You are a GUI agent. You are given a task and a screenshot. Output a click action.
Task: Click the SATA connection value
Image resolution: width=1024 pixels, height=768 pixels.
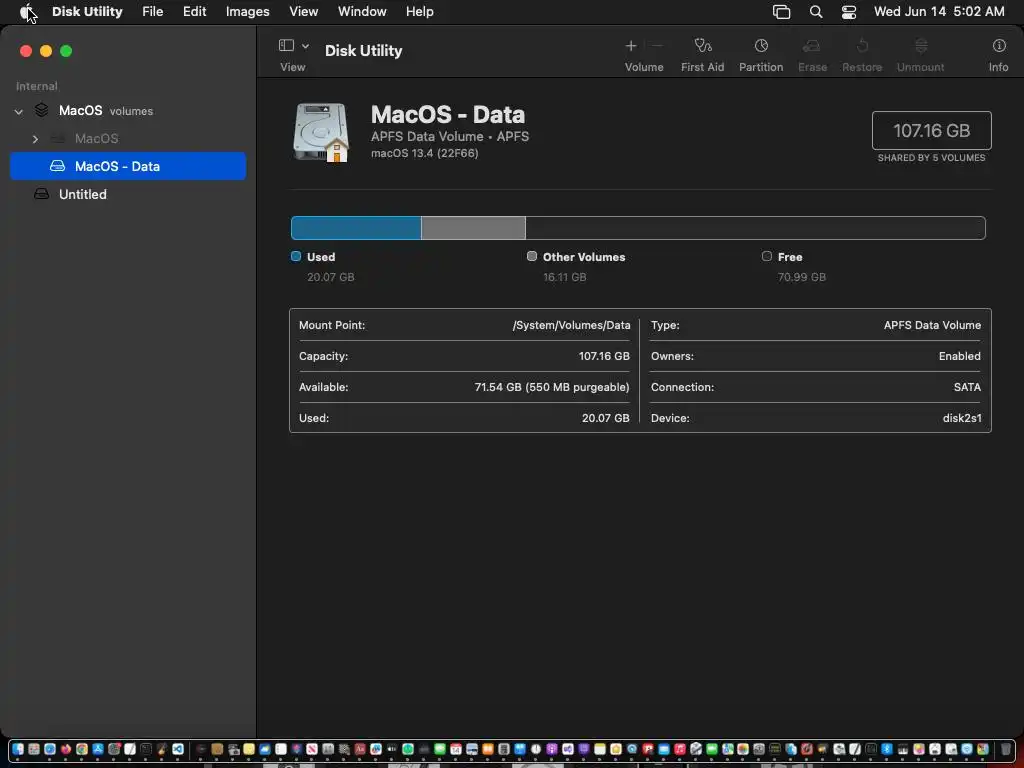click(x=967, y=387)
